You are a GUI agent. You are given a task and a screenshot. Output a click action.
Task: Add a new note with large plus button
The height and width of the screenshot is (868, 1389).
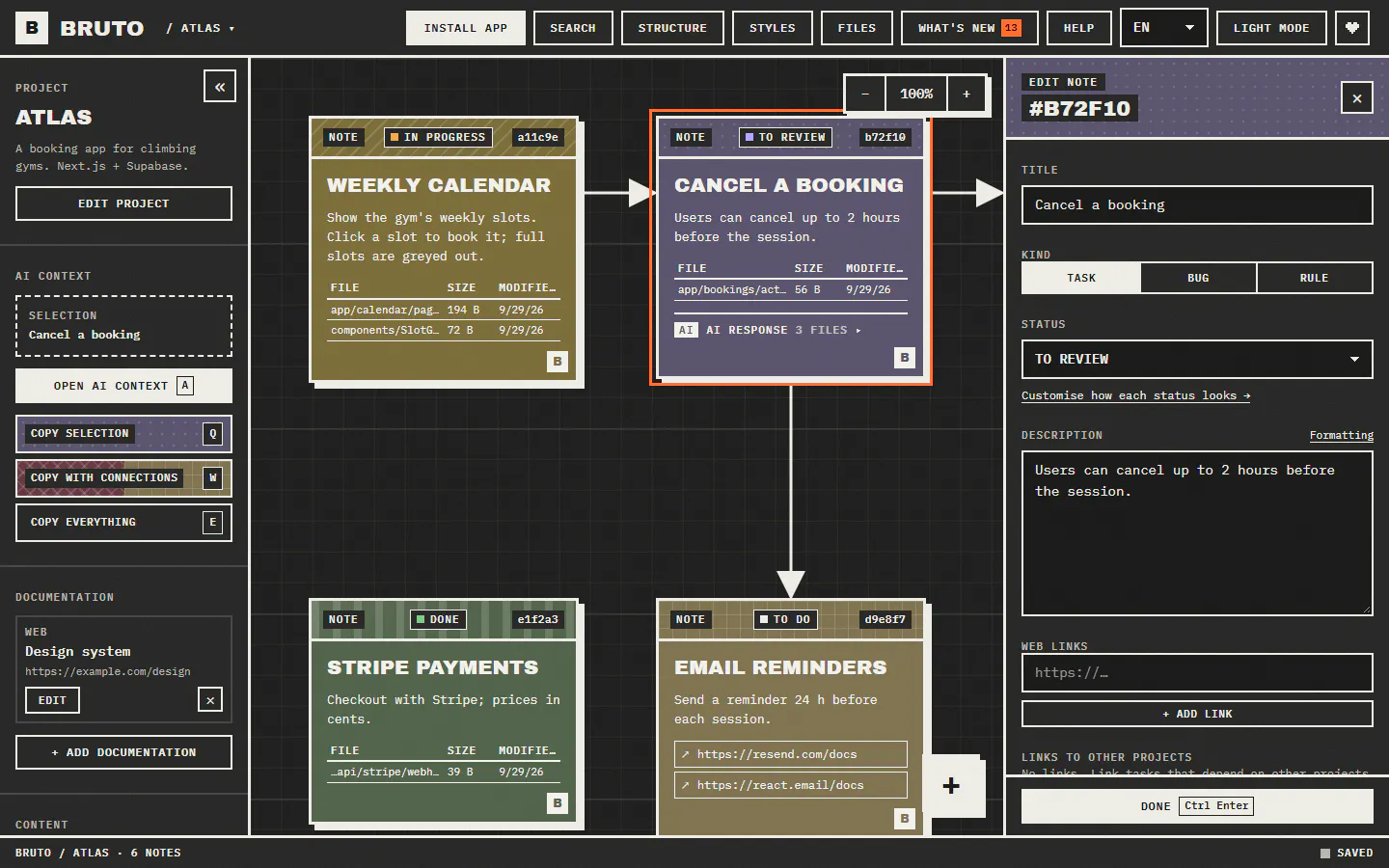tap(951, 786)
